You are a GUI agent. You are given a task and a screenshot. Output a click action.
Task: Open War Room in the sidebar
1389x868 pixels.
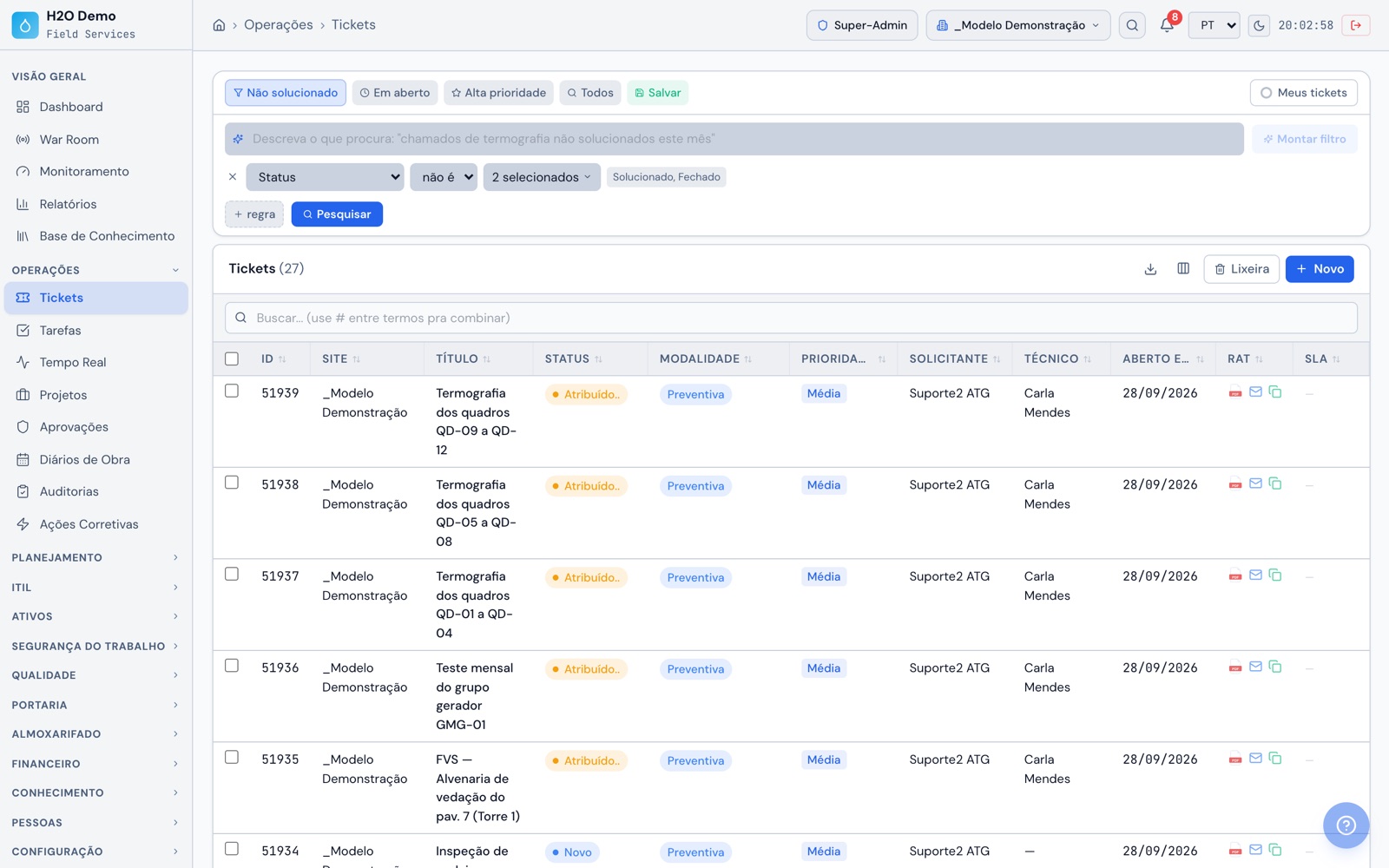pyautogui.click(x=95, y=140)
